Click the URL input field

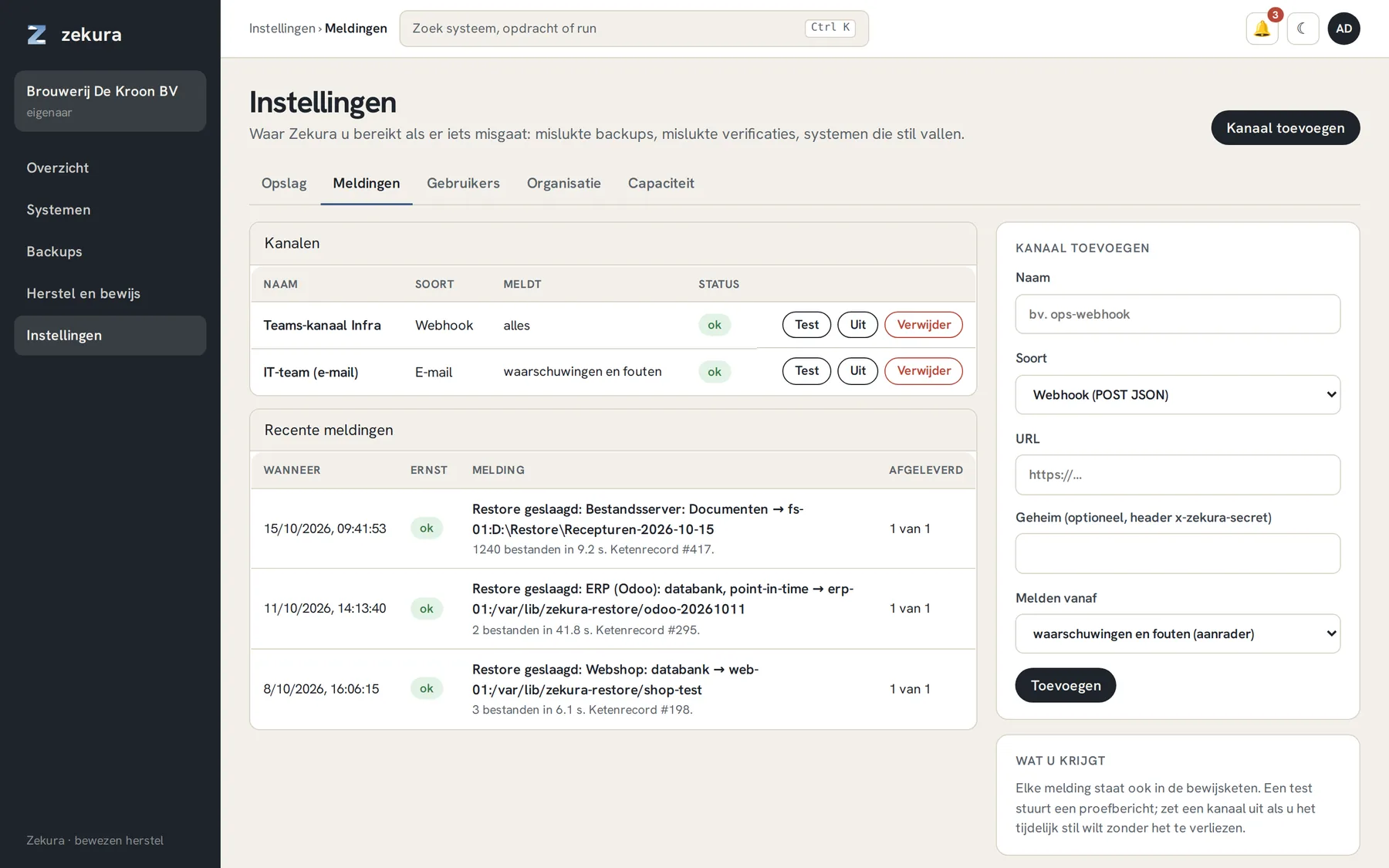coord(1178,475)
